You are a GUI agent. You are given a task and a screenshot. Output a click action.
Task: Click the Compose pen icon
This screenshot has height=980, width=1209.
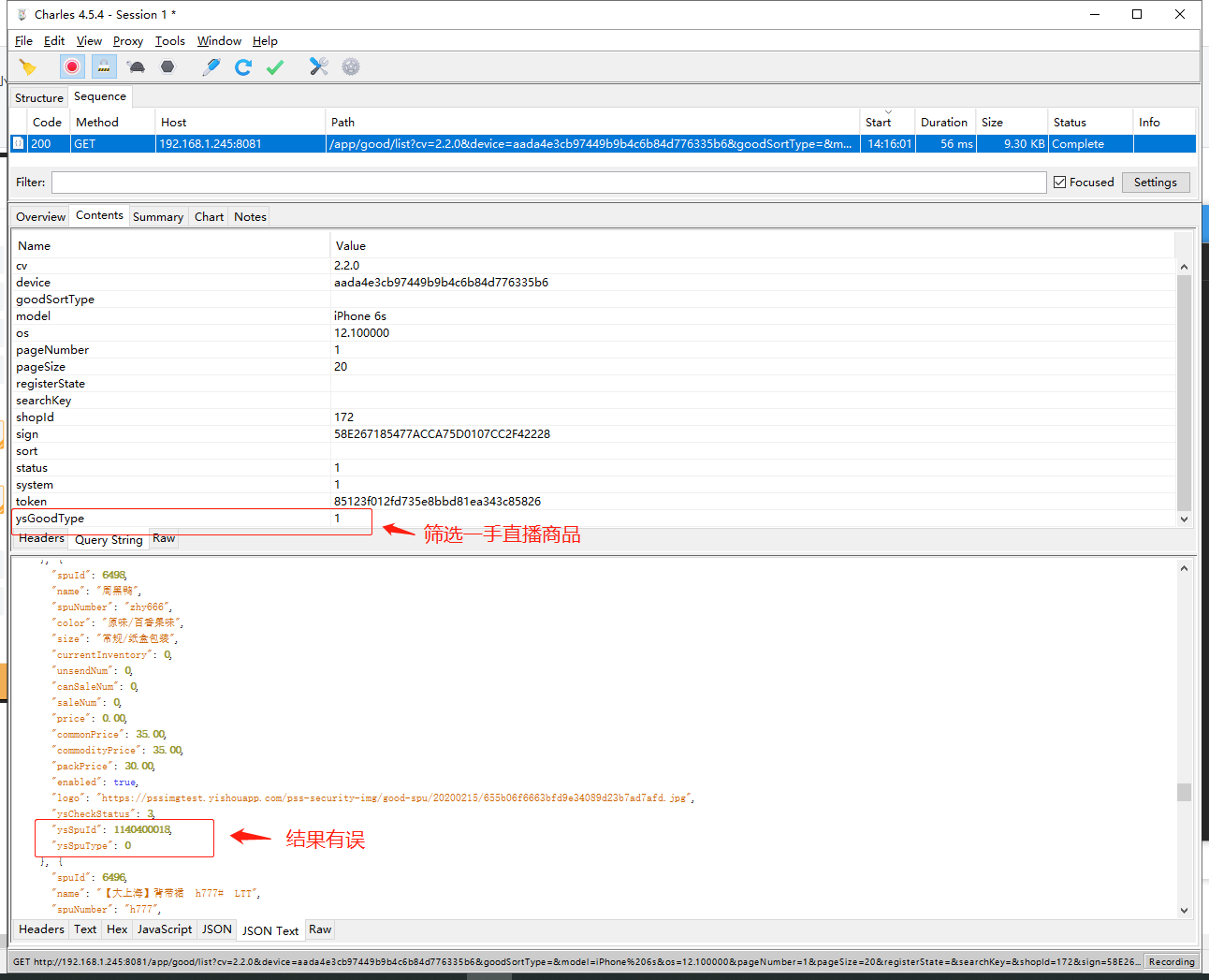tap(211, 66)
